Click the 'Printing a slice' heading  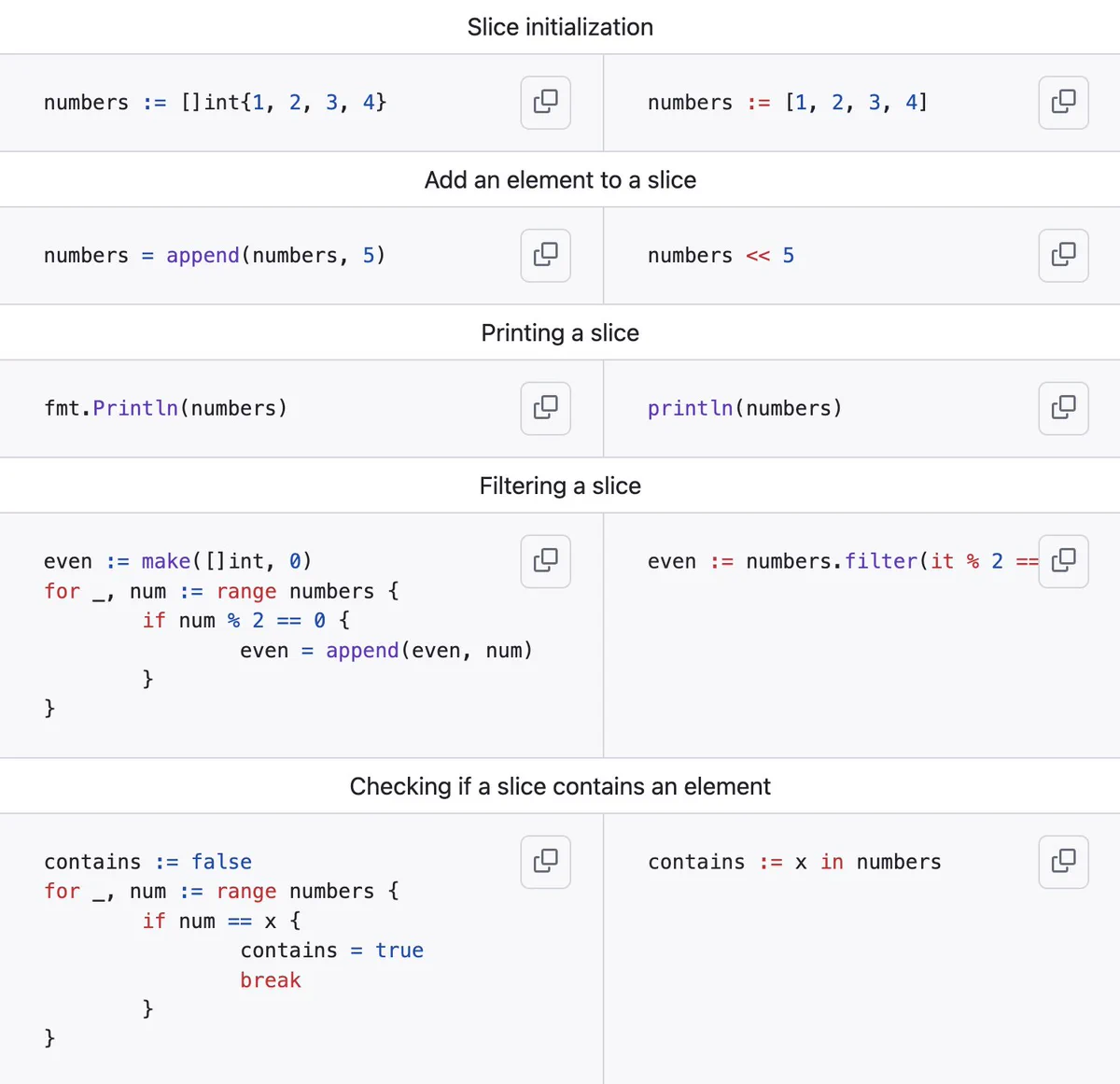[x=560, y=333]
